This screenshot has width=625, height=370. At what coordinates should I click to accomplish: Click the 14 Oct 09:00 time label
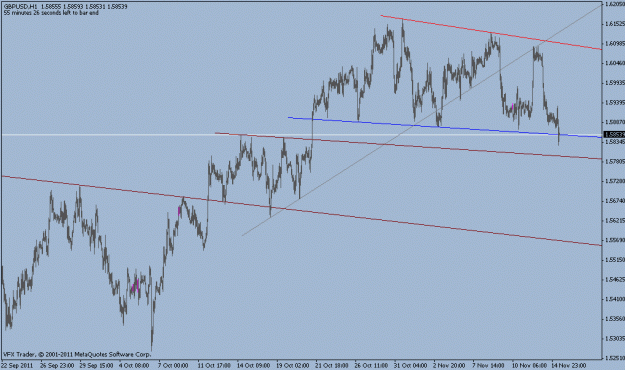[x=254, y=365]
